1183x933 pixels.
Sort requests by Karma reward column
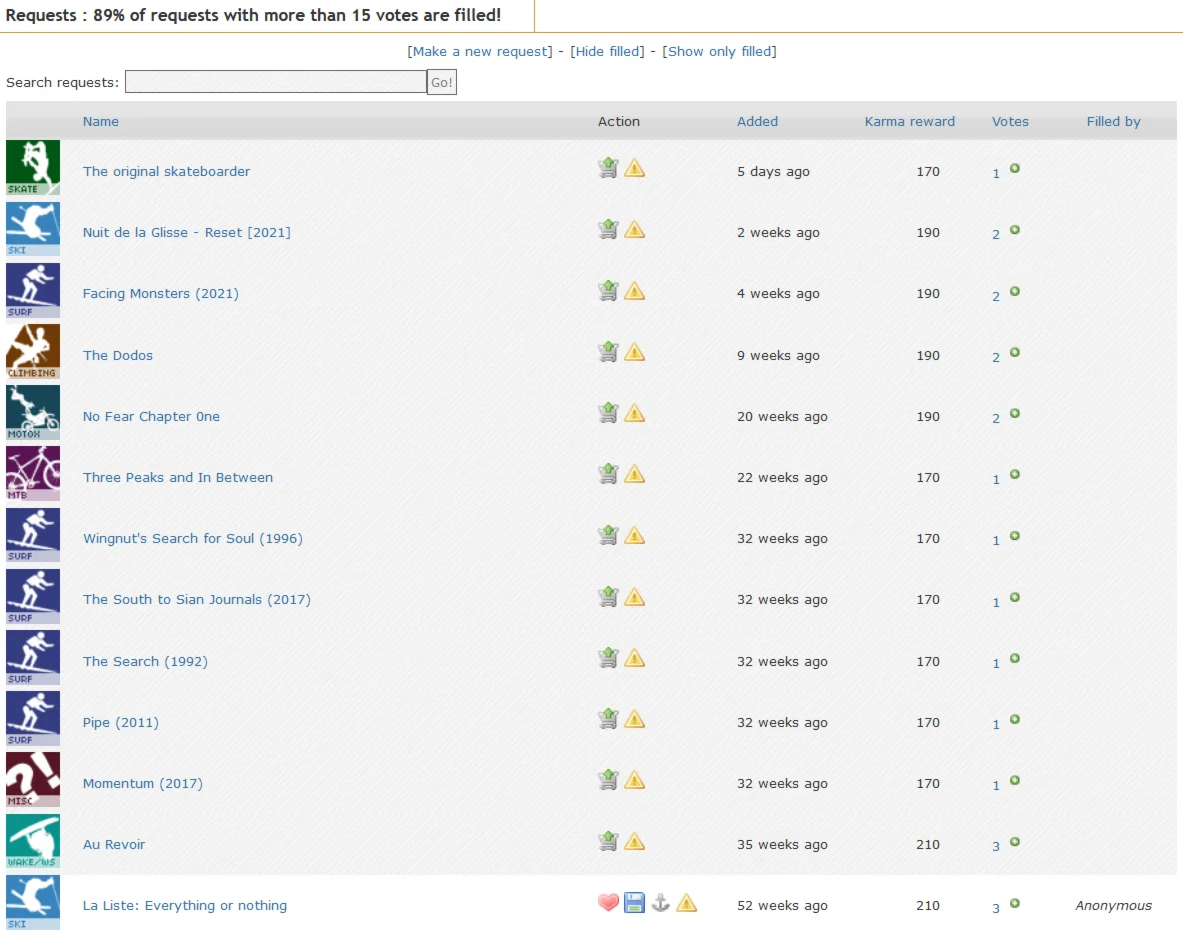(x=909, y=121)
